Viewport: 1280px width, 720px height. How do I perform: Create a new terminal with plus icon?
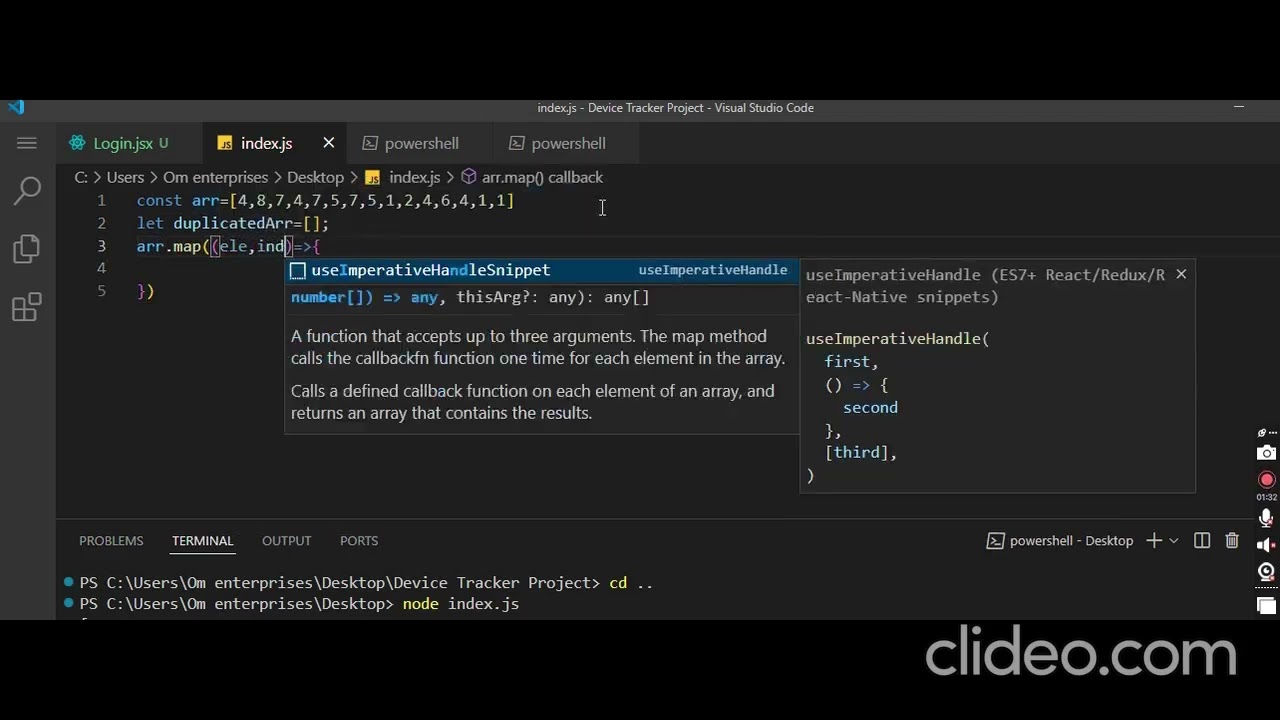tap(1154, 540)
